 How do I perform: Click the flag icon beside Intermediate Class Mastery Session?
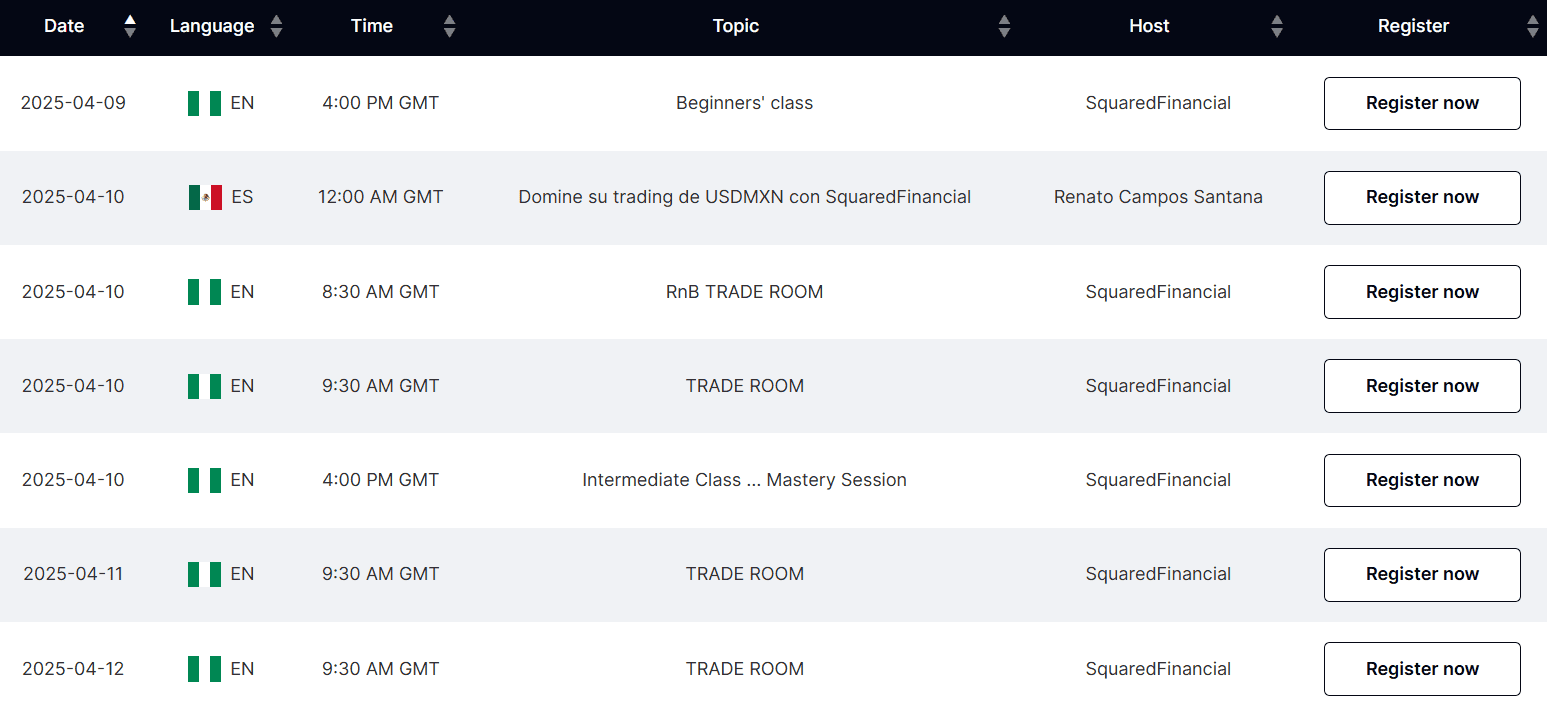click(x=203, y=480)
